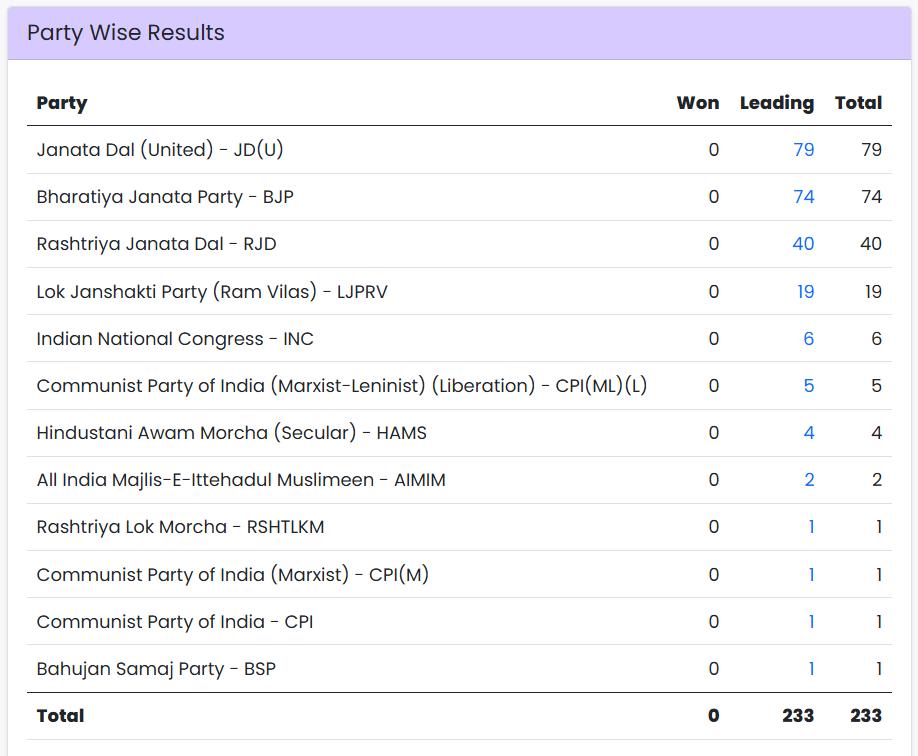The image size is (918, 756).
Task: Click AIMIM leading count 2 link
Action: click(x=809, y=480)
